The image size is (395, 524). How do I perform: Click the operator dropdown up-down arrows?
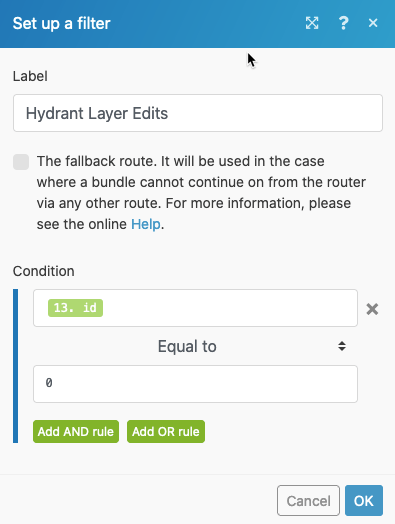342,346
